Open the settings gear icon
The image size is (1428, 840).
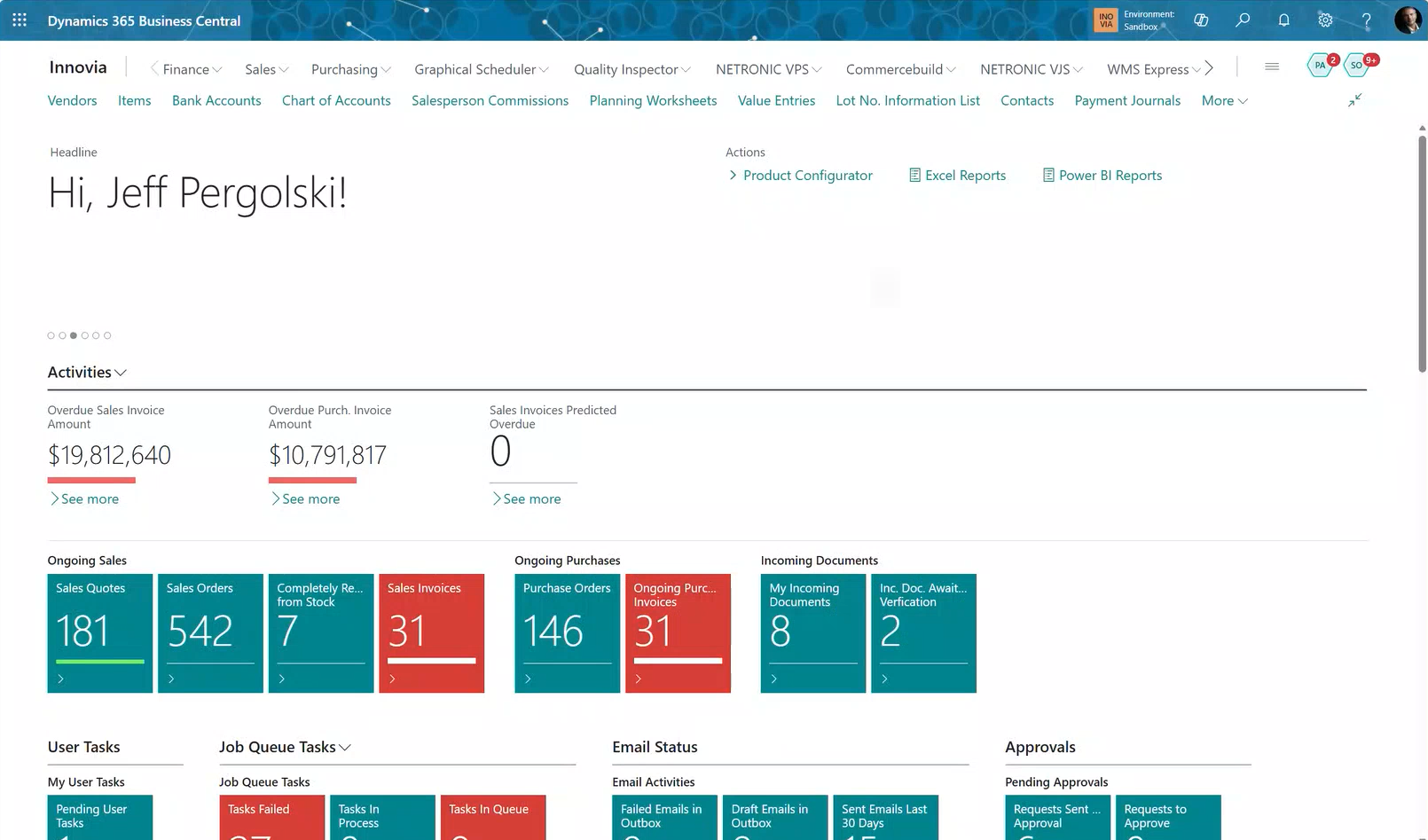(1325, 20)
